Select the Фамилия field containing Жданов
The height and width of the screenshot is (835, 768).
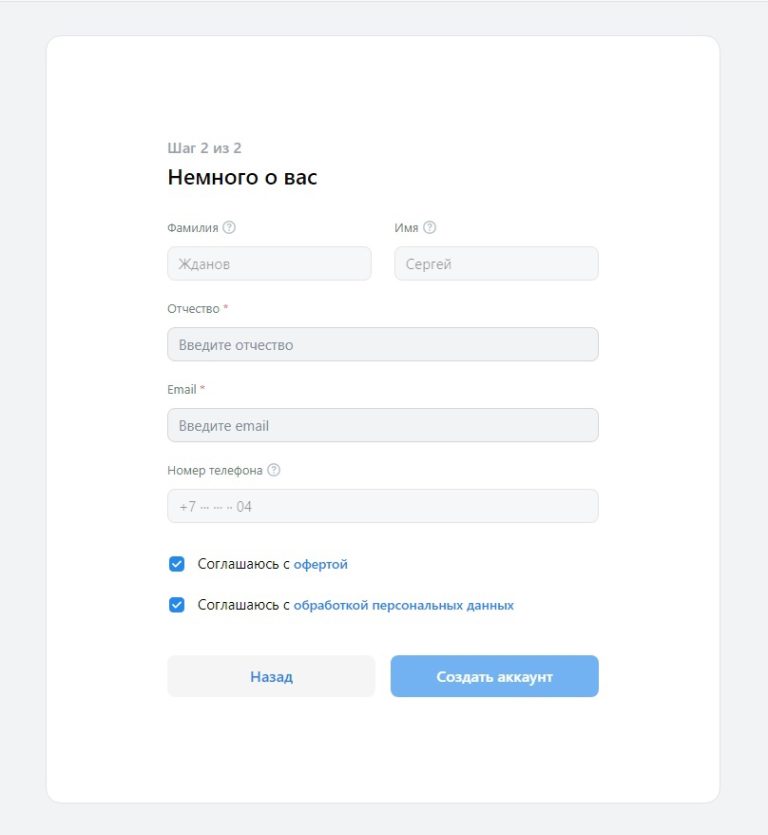269,264
